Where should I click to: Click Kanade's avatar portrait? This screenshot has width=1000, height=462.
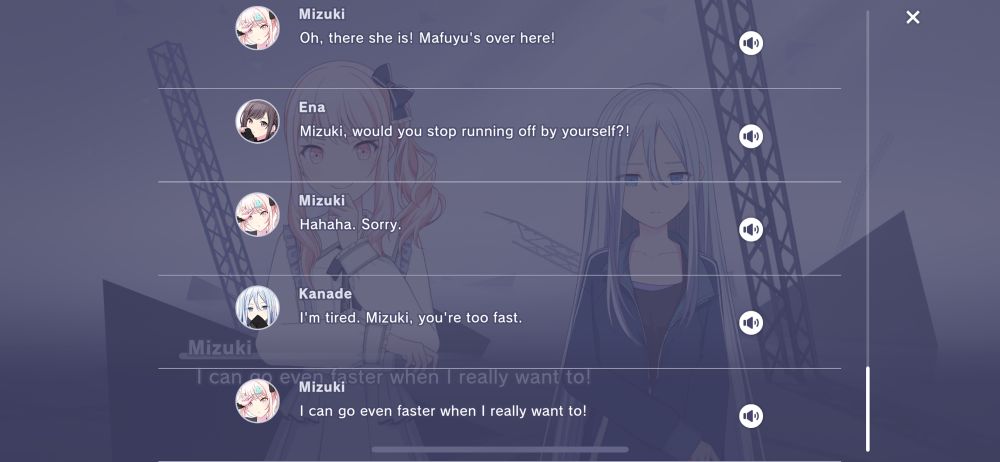(x=258, y=308)
